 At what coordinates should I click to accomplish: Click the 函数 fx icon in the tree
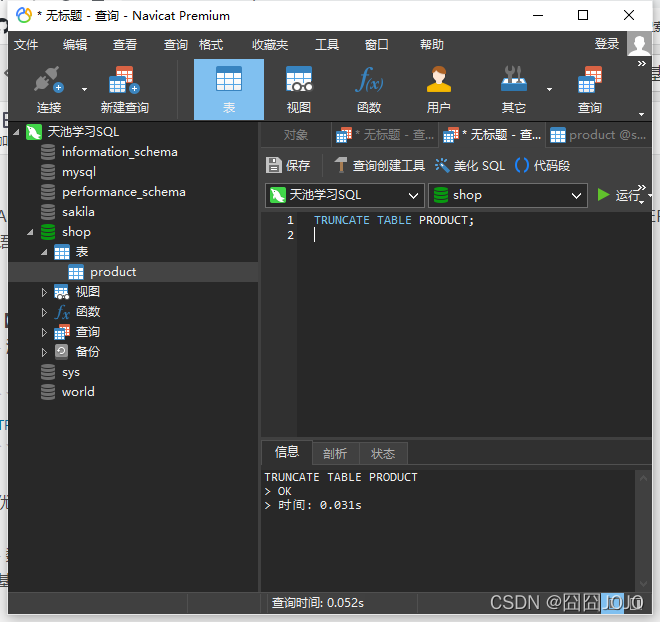(61, 312)
